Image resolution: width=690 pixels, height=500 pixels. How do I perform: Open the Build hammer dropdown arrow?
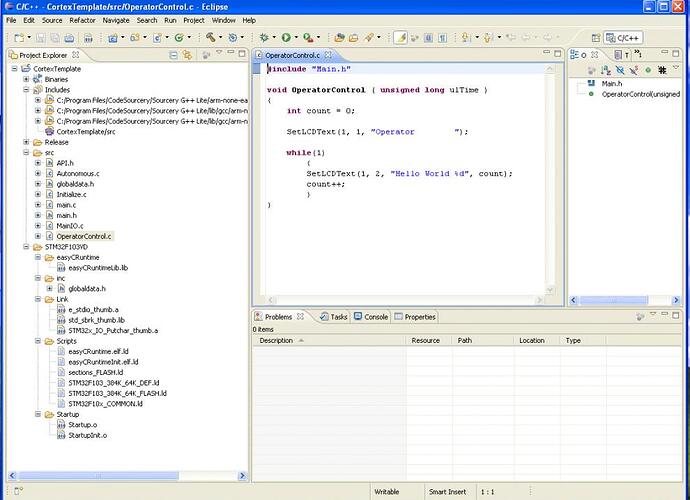pos(220,38)
